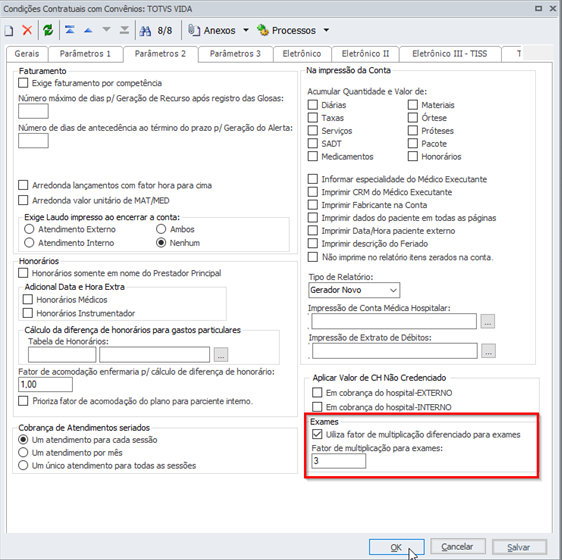562x560 pixels.
Task: Click Fator de multiplicação para exames field
Action: tap(339, 461)
